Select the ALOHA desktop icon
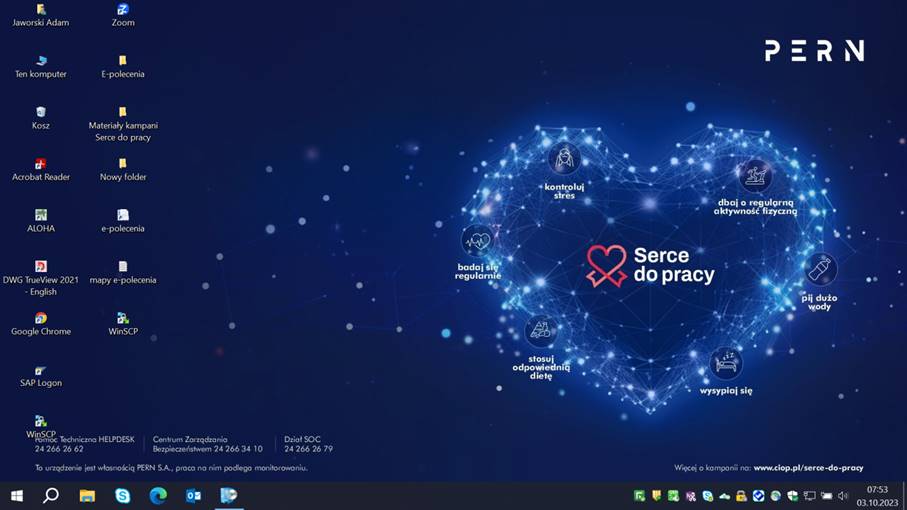 pyautogui.click(x=41, y=215)
